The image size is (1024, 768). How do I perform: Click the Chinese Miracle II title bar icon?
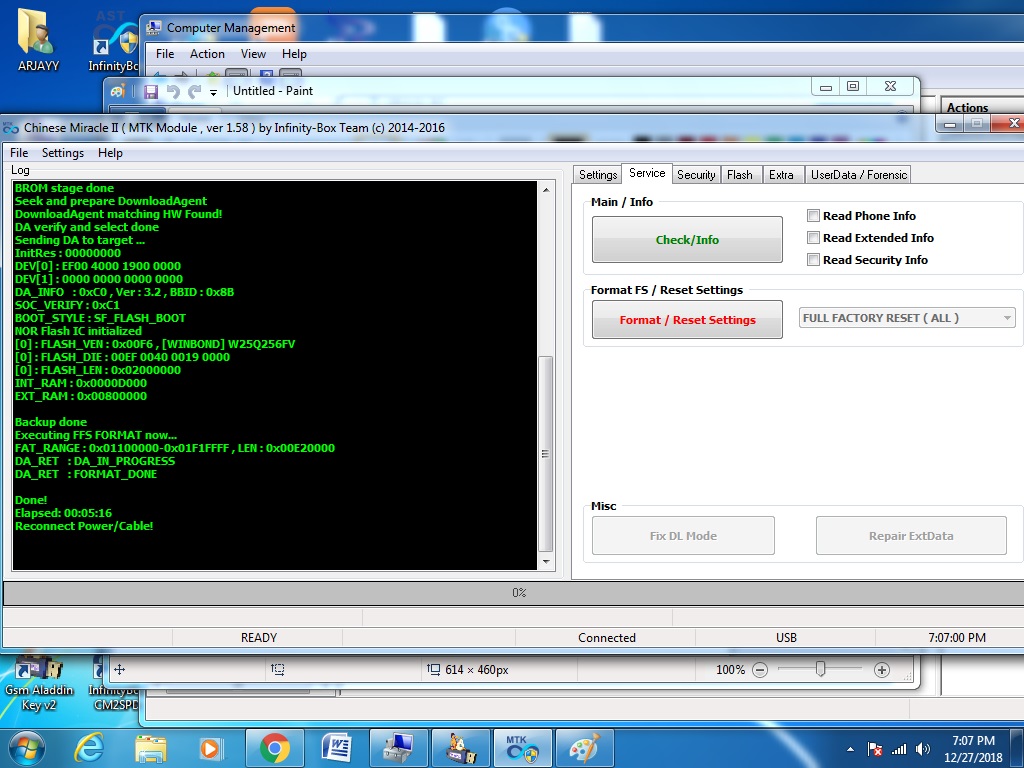pyautogui.click(x=11, y=128)
